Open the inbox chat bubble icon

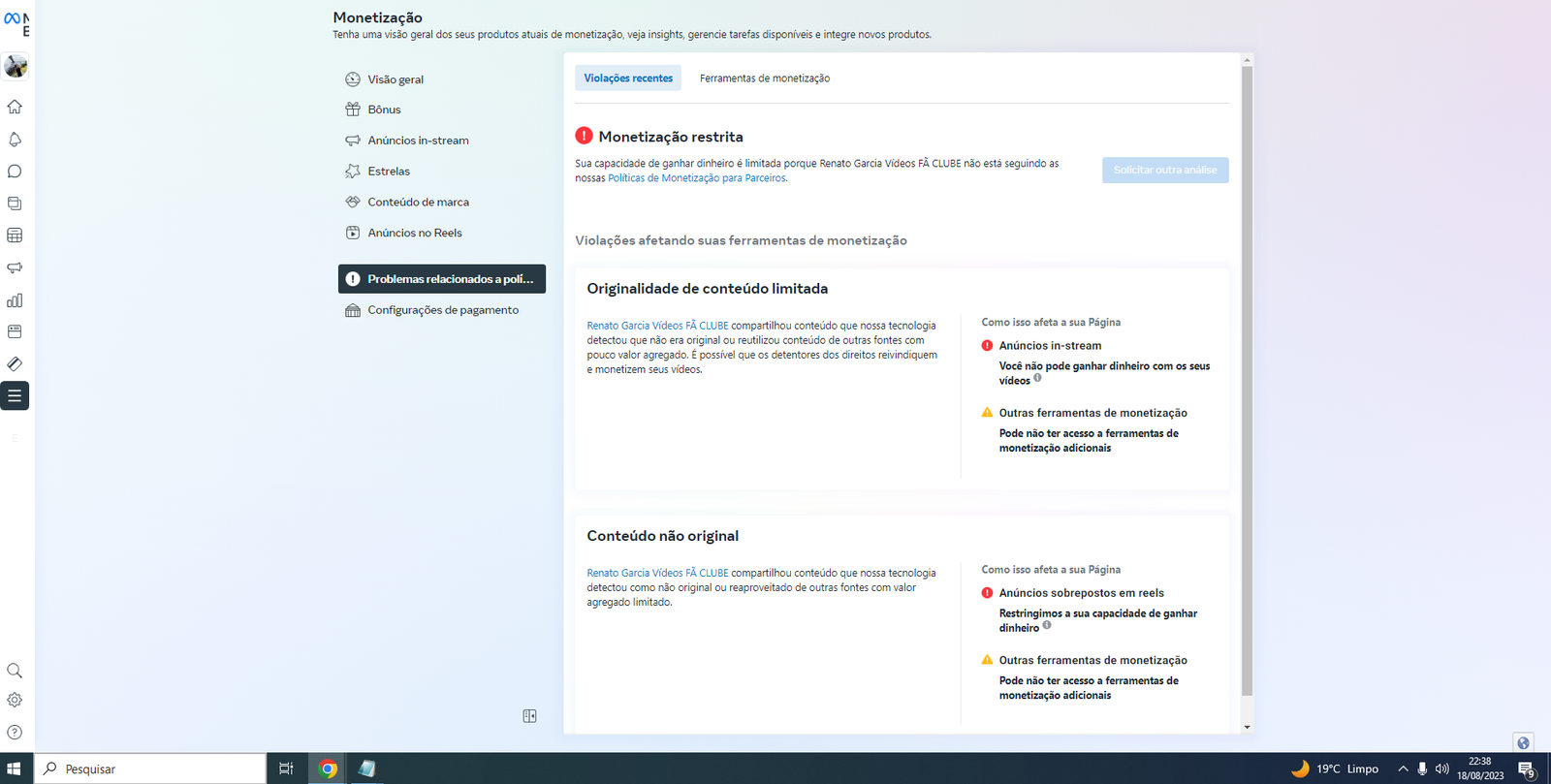click(x=15, y=172)
